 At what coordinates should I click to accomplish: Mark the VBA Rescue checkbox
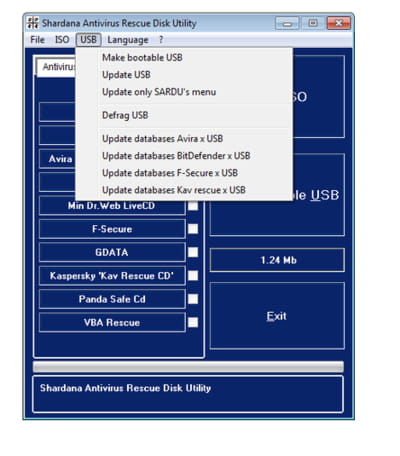pos(193,322)
